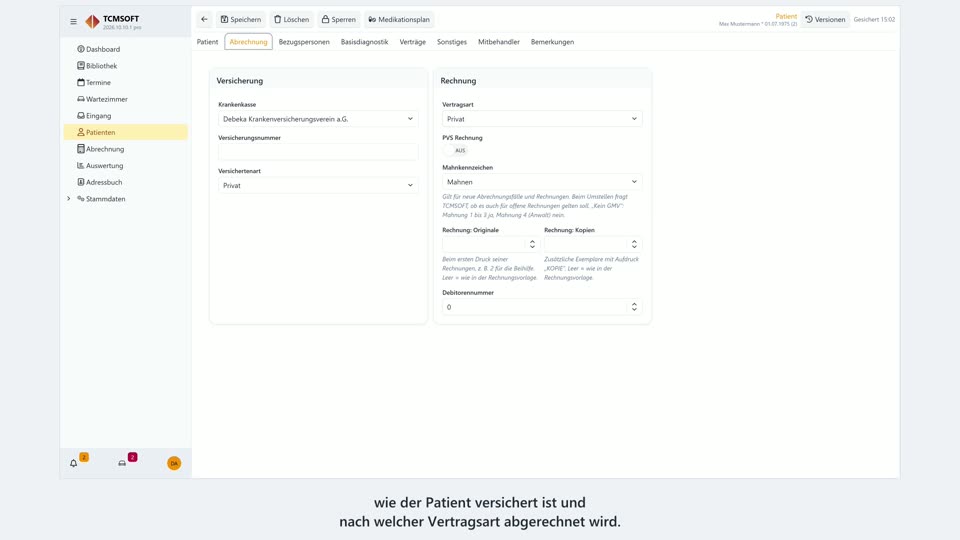Open Adressbuch in the sidebar
This screenshot has width=960, height=540.
(x=126, y=182)
